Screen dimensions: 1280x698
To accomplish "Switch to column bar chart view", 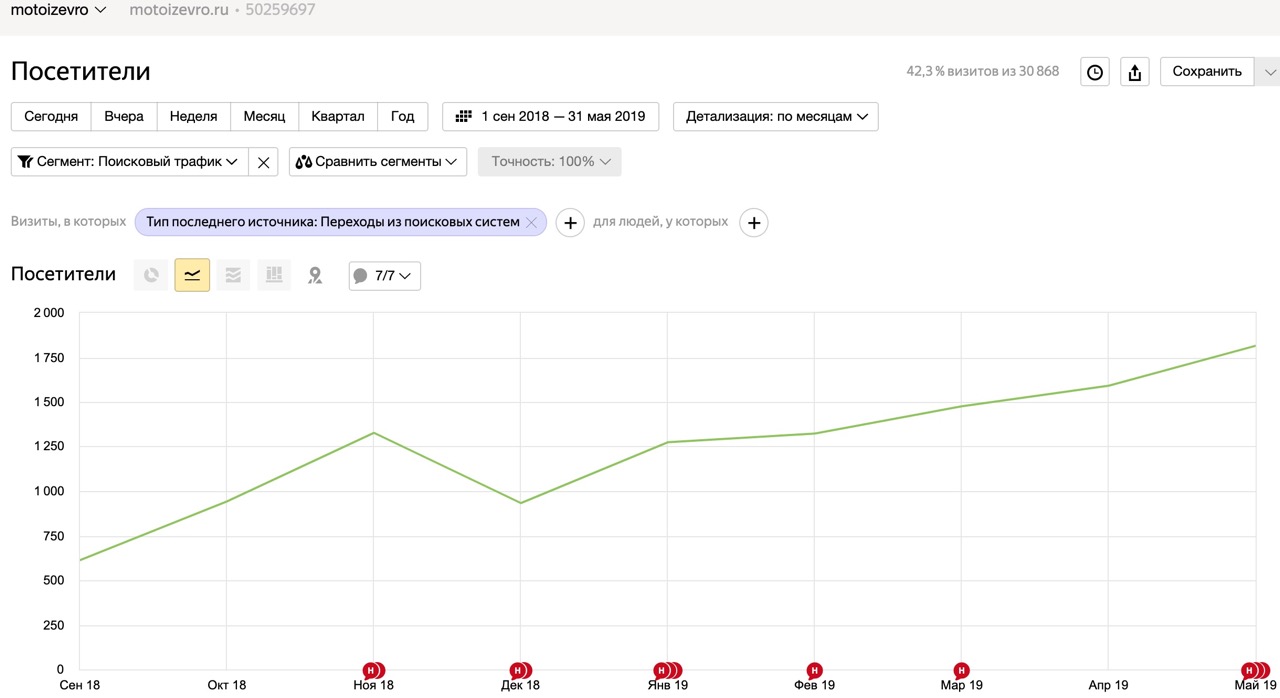I will tap(274, 275).
